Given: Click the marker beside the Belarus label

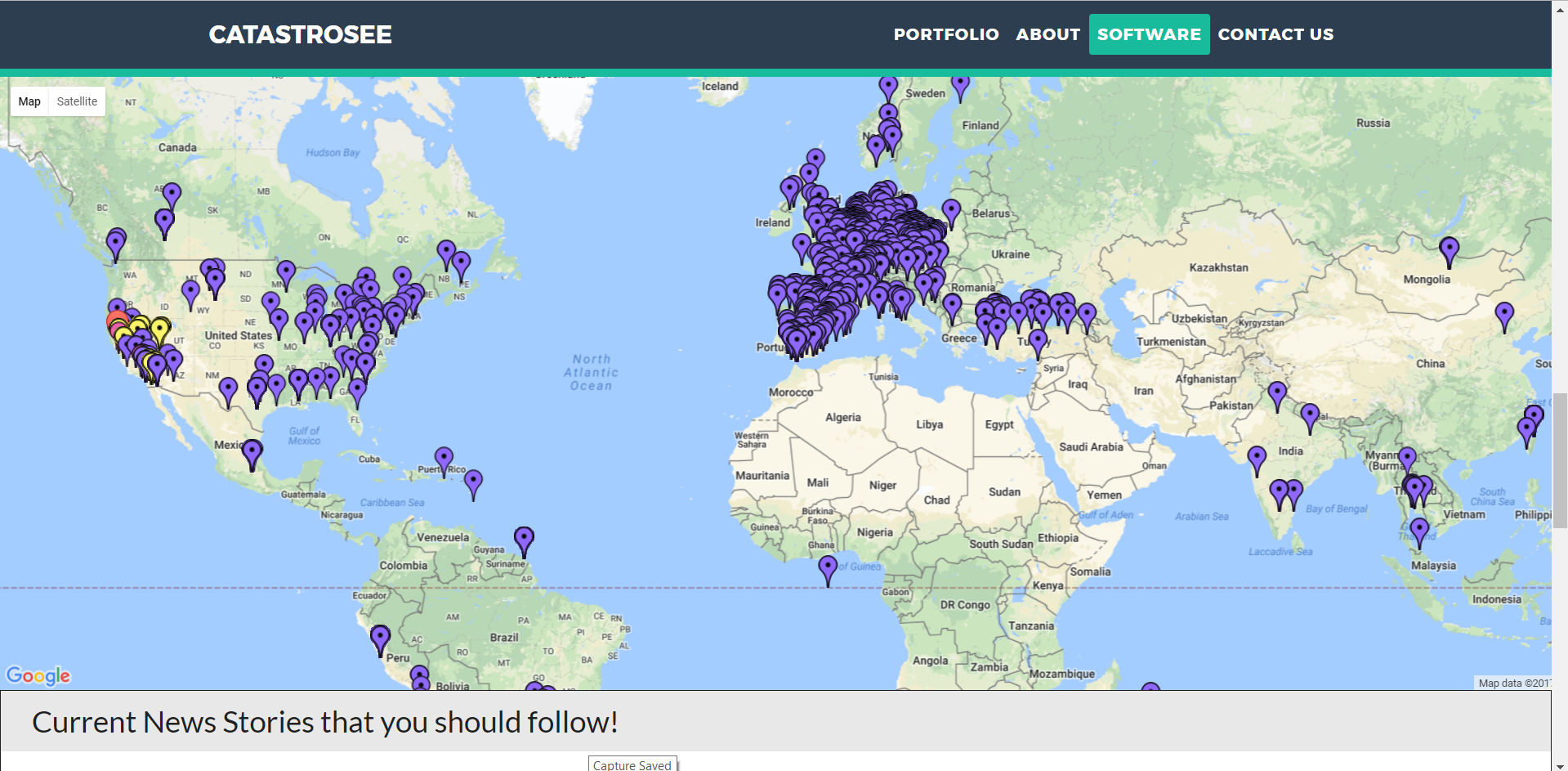Looking at the screenshot, I should coord(951,214).
